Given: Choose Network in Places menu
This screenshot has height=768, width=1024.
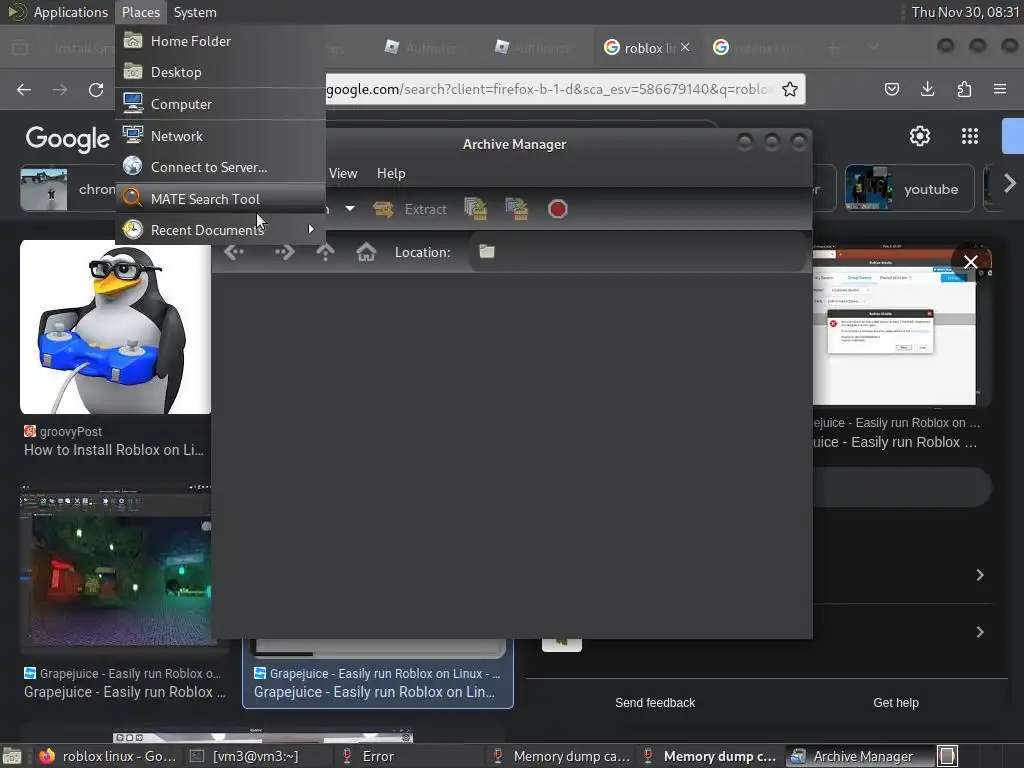Looking at the screenshot, I should coord(220,136).
